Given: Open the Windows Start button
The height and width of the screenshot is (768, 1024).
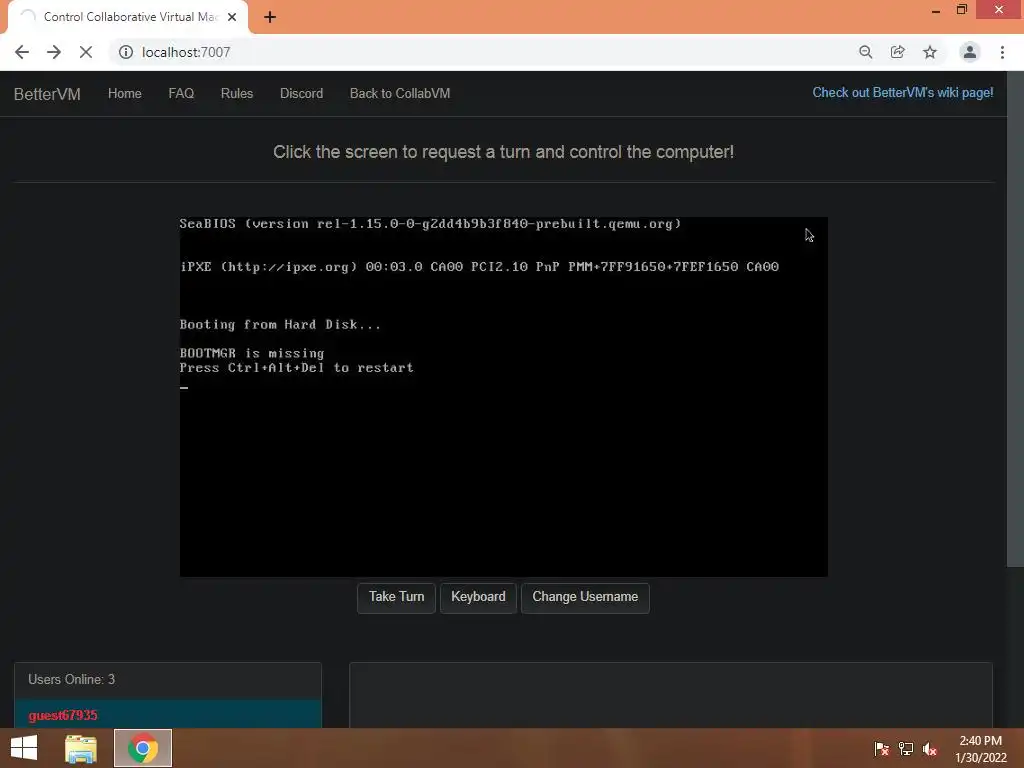Looking at the screenshot, I should [x=24, y=748].
